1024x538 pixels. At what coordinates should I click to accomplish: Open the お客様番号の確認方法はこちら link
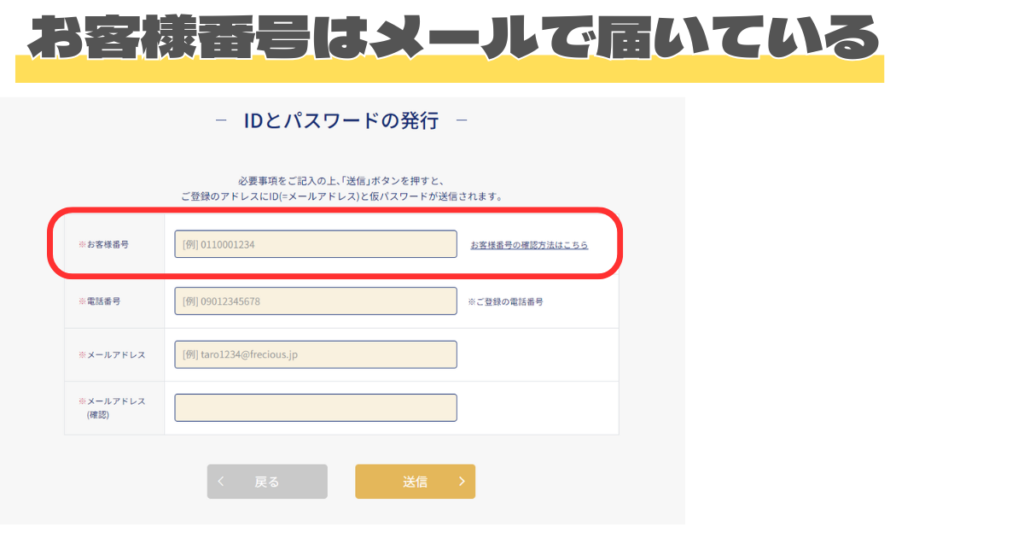tap(529, 245)
